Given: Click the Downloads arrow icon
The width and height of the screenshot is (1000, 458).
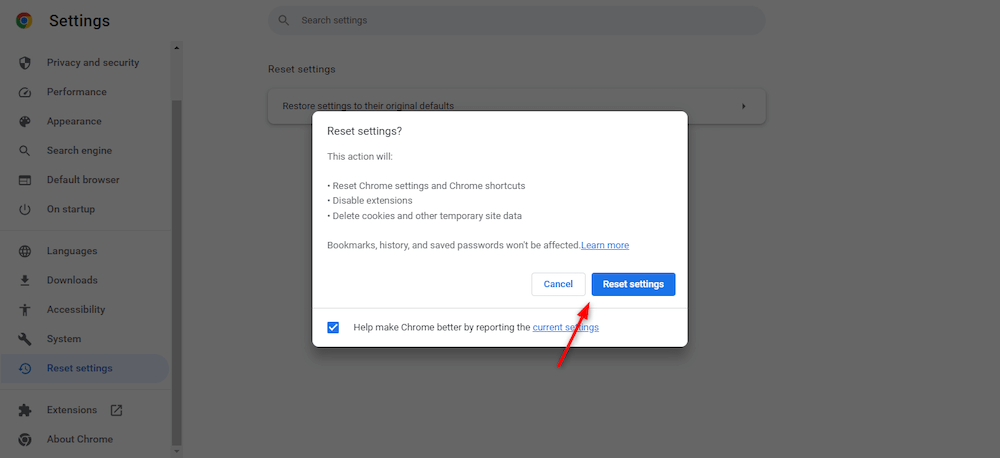Looking at the screenshot, I should click(x=25, y=280).
